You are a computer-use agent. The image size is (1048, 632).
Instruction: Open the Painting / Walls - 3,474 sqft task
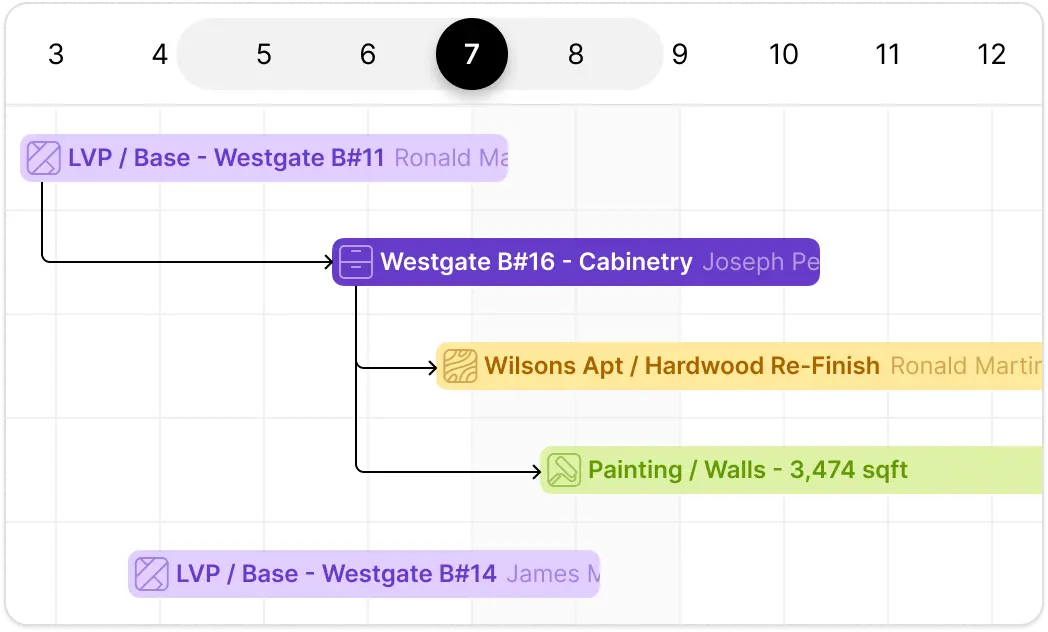(792, 470)
